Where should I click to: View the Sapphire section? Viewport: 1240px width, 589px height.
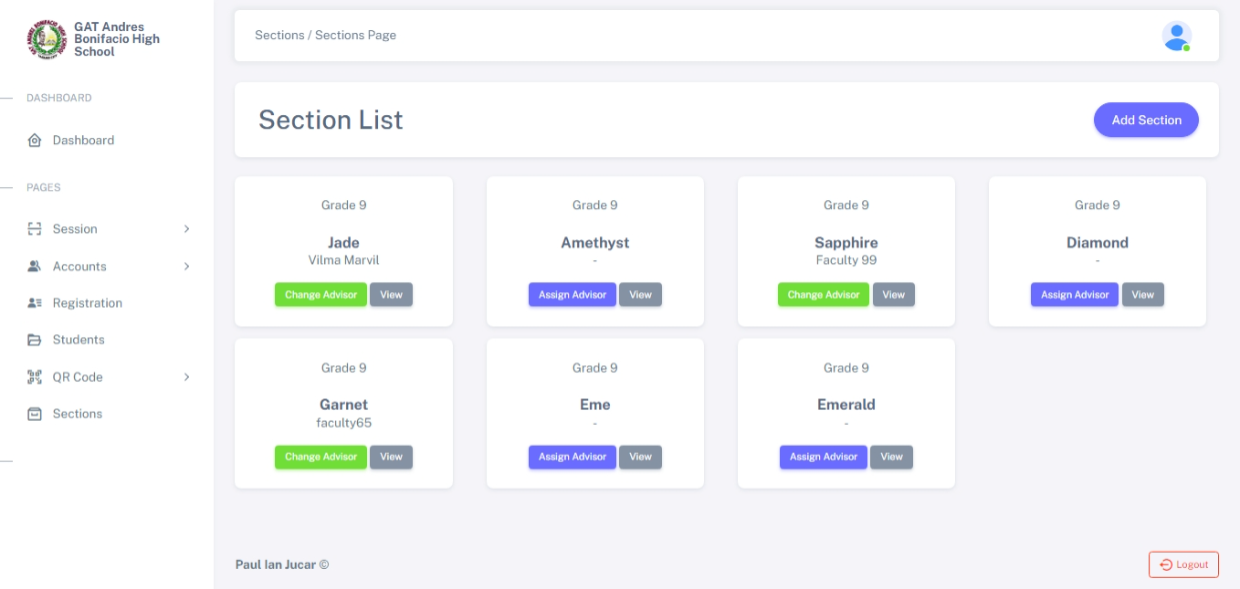894,295
